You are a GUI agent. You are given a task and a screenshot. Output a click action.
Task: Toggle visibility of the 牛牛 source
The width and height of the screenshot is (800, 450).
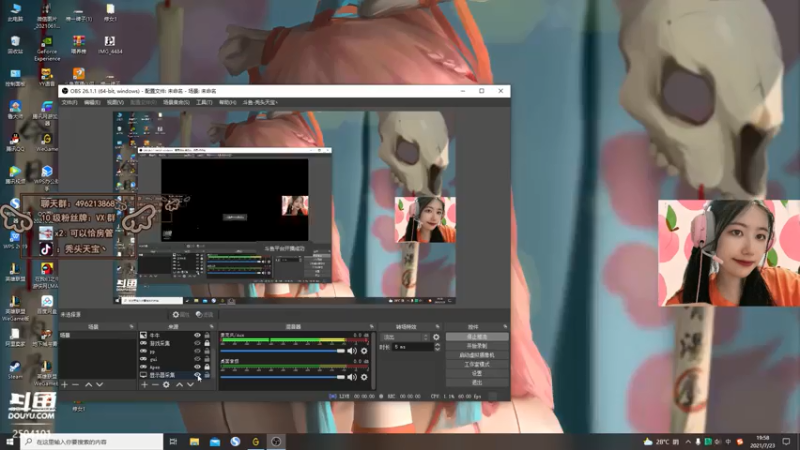(x=197, y=335)
